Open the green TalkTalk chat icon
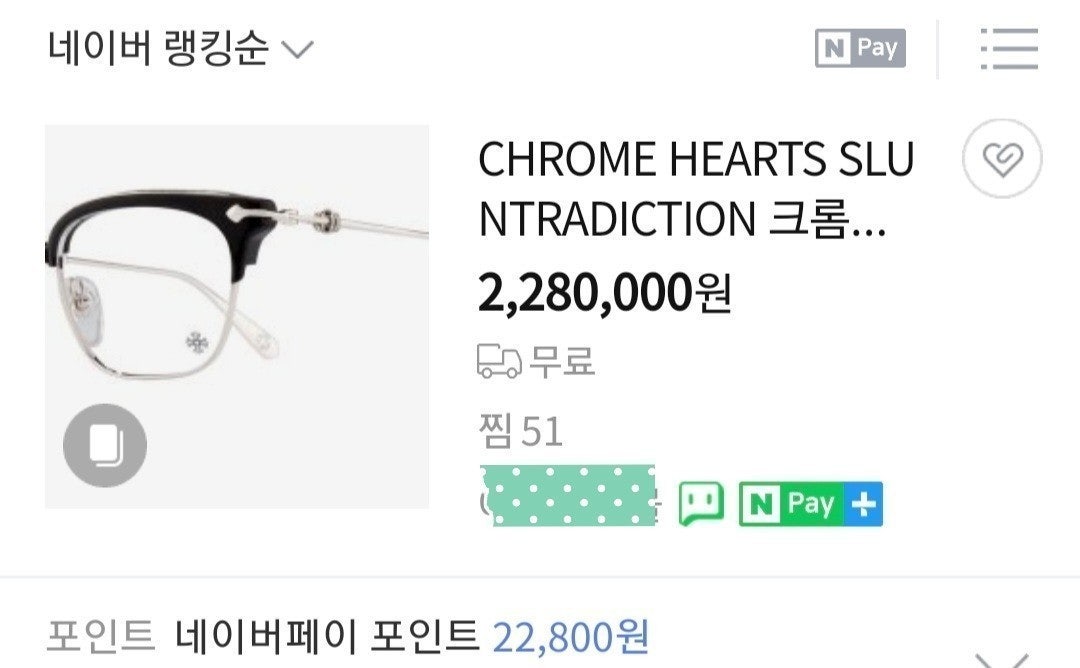The height and width of the screenshot is (668, 1080). click(700, 503)
